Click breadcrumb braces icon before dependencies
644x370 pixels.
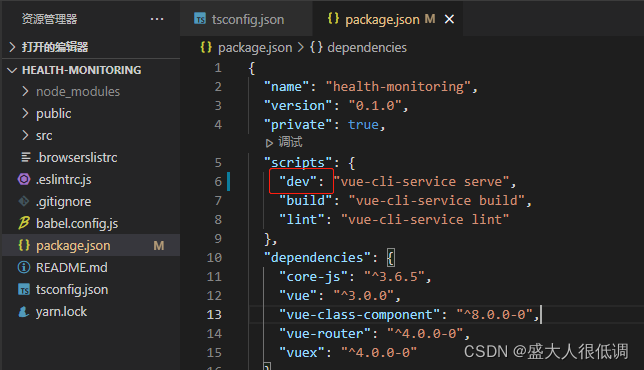point(316,47)
